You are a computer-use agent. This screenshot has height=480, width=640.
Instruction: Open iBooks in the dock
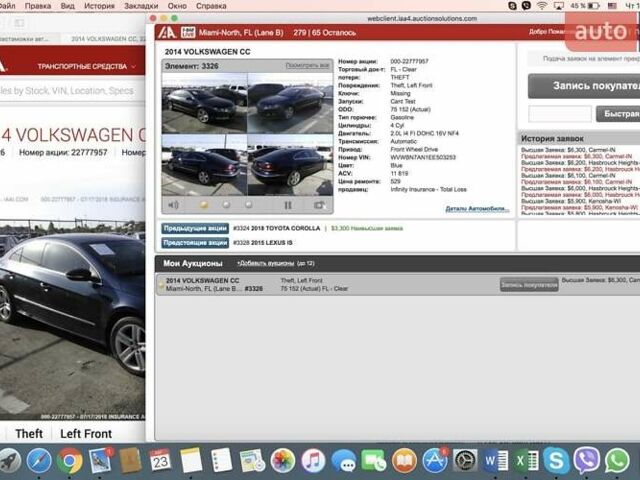coord(404,460)
